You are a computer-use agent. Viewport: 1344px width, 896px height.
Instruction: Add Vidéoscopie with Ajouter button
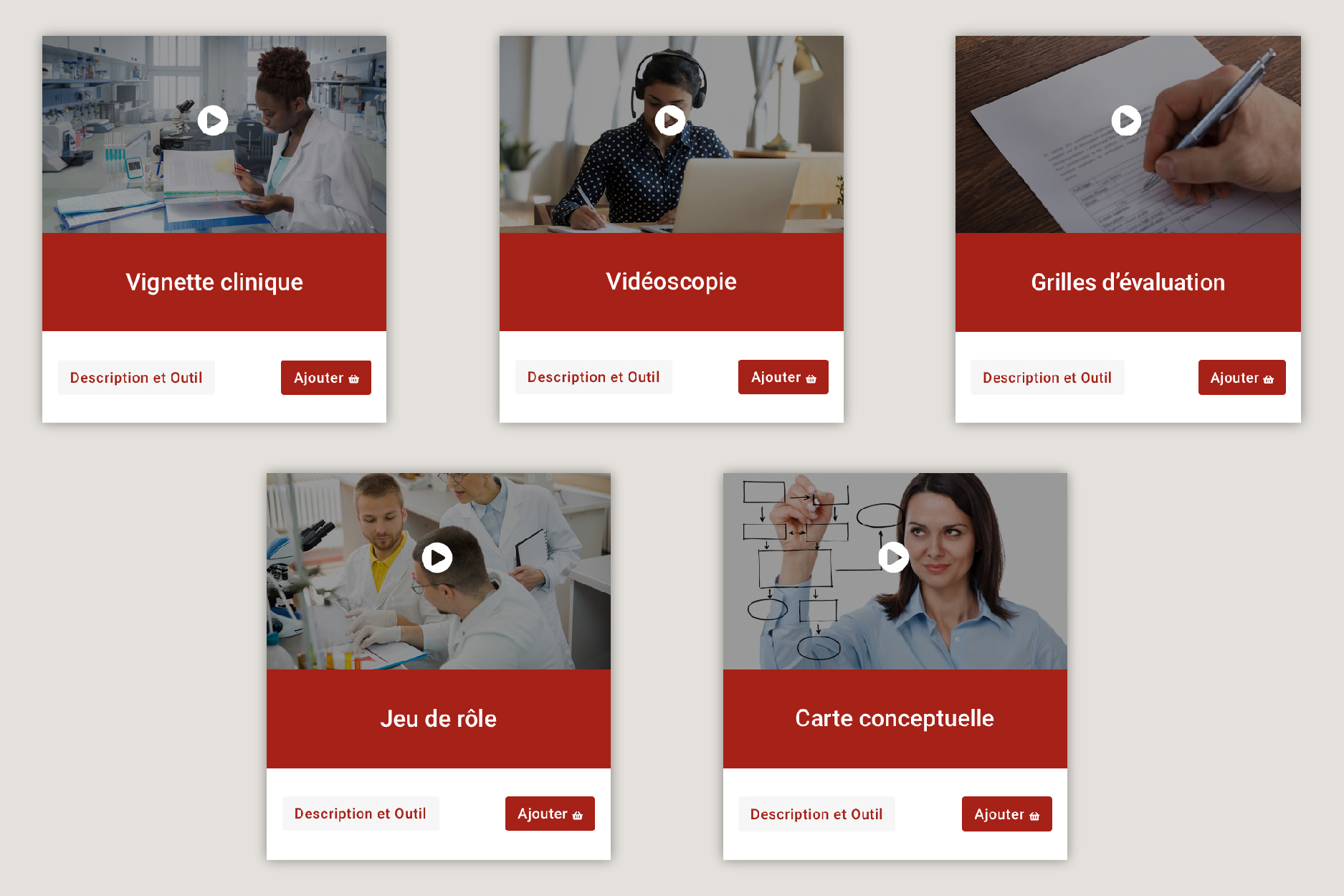(x=783, y=377)
